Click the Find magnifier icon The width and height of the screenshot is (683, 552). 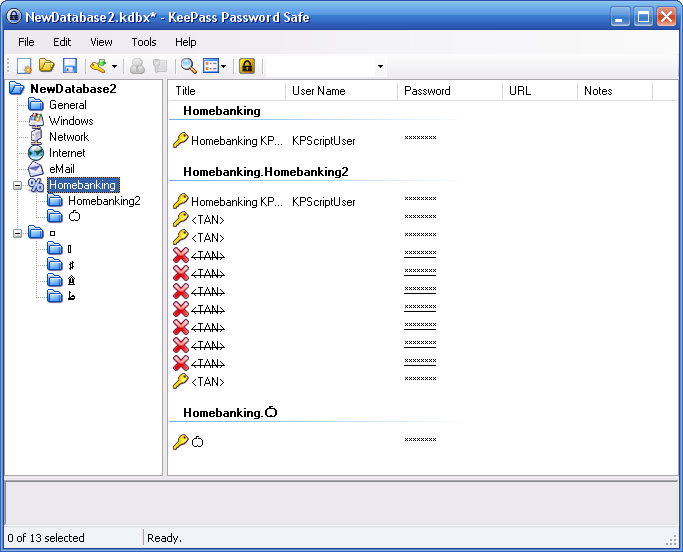[x=187, y=66]
